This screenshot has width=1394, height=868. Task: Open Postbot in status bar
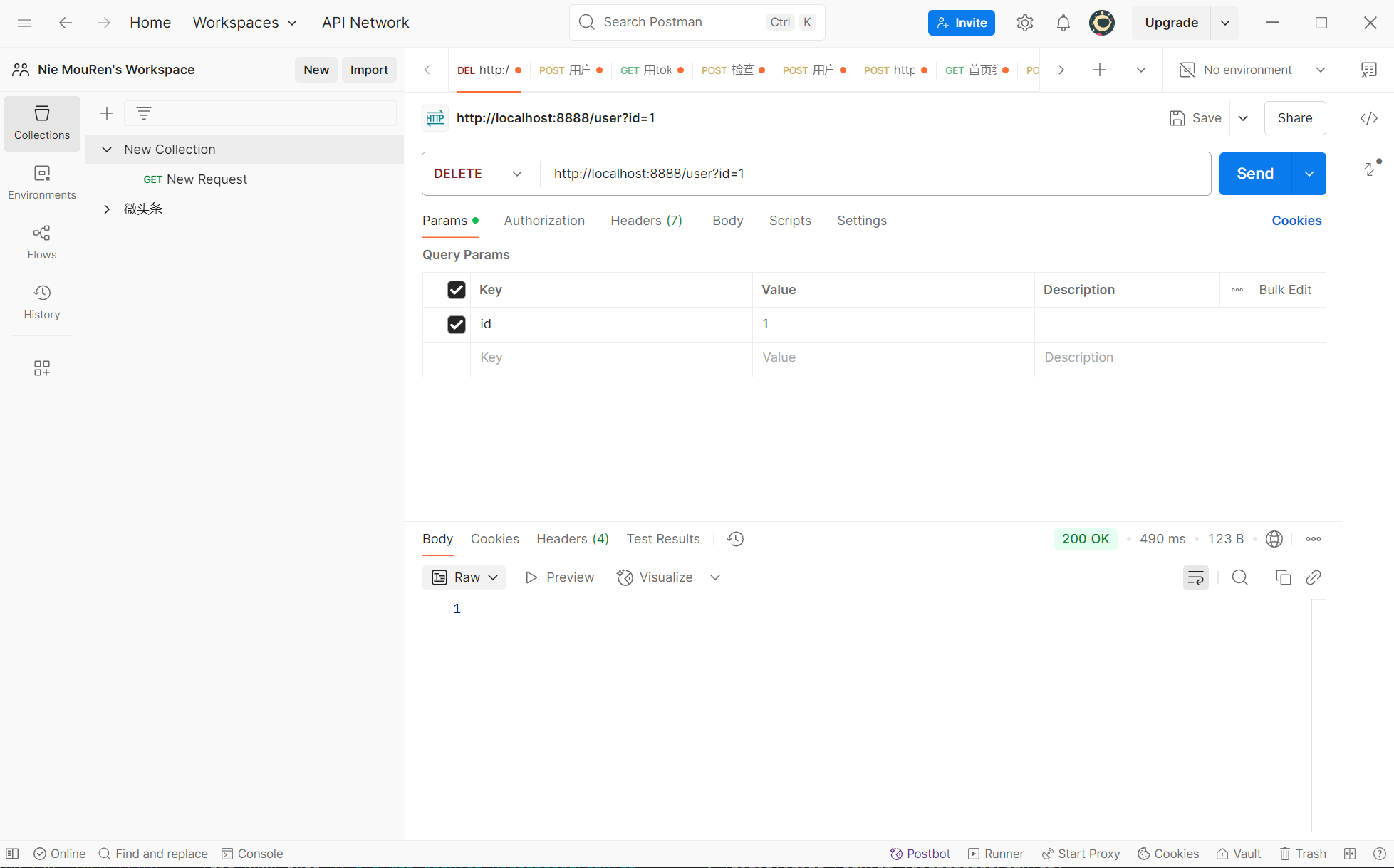pos(920,854)
